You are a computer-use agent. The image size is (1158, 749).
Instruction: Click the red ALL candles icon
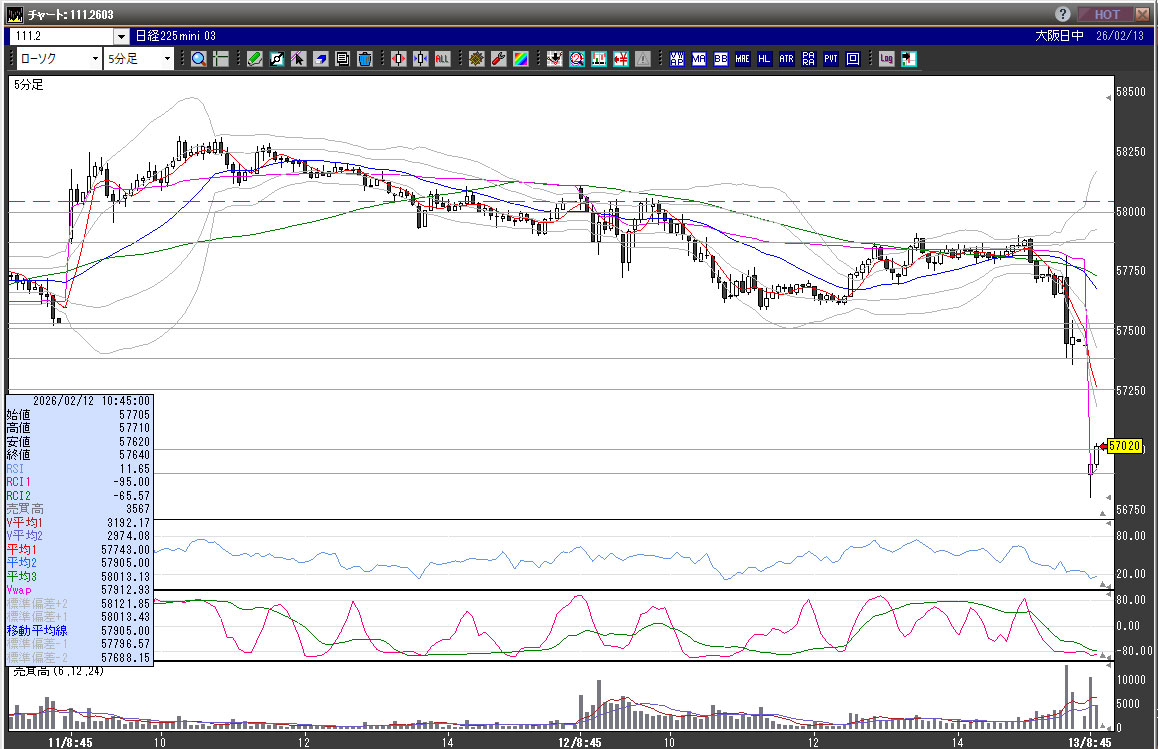442,59
